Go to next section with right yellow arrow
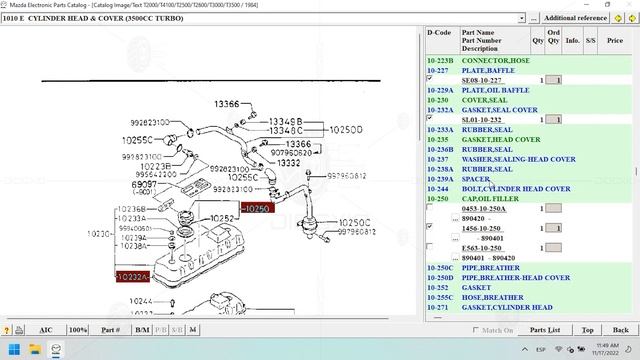 [x=632, y=18]
